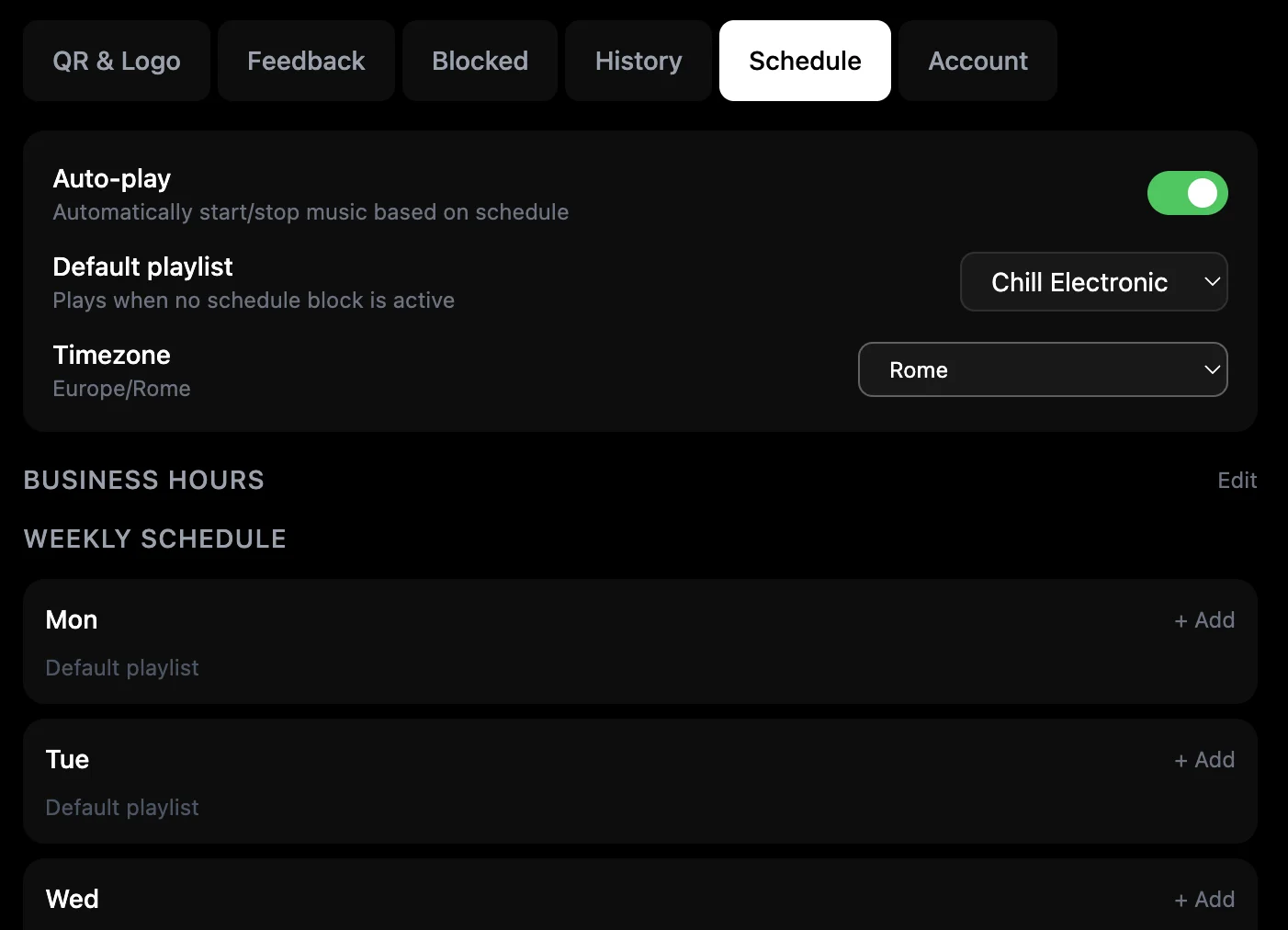1288x930 pixels.
Task: Switch to the Blocked tab
Action: [x=480, y=61]
